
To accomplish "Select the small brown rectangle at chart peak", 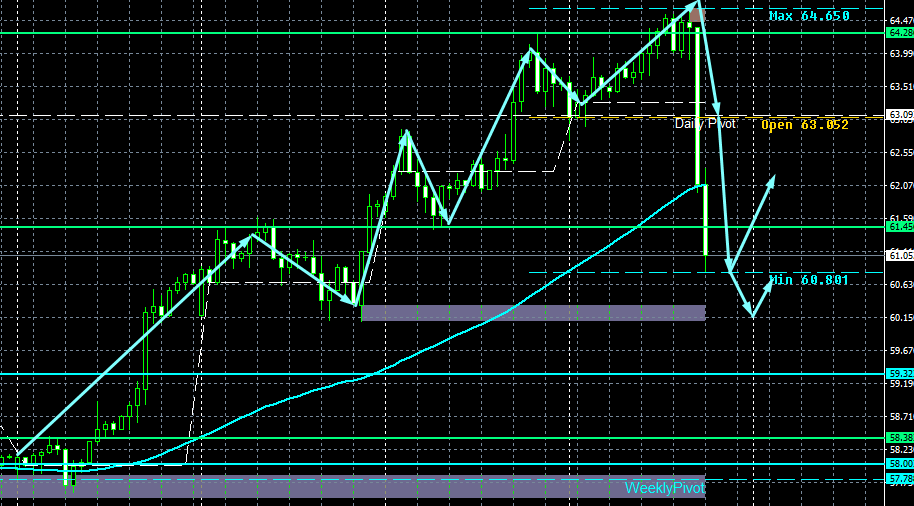I will coord(698,15).
